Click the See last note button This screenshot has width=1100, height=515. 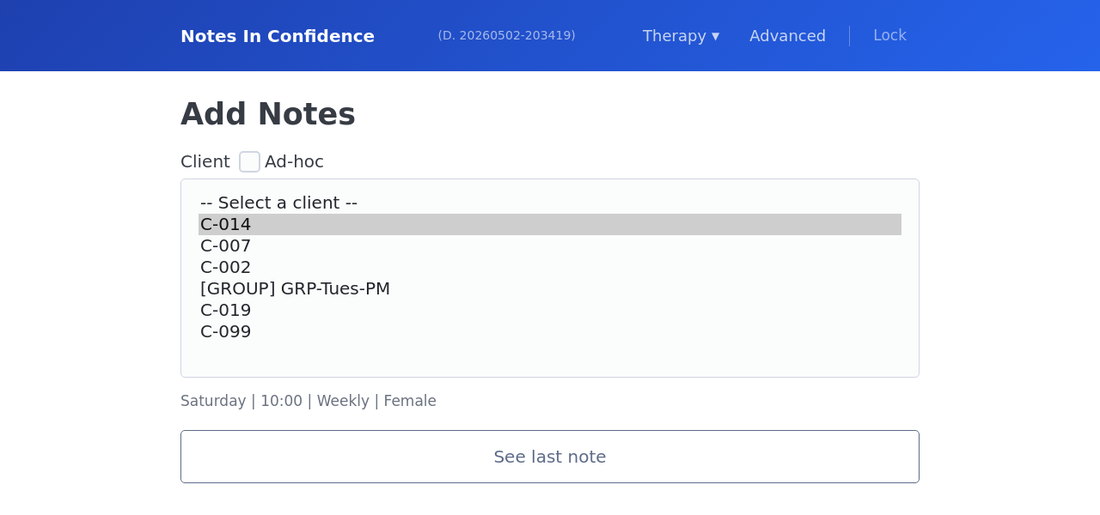pyautogui.click(x=549, y=457)
